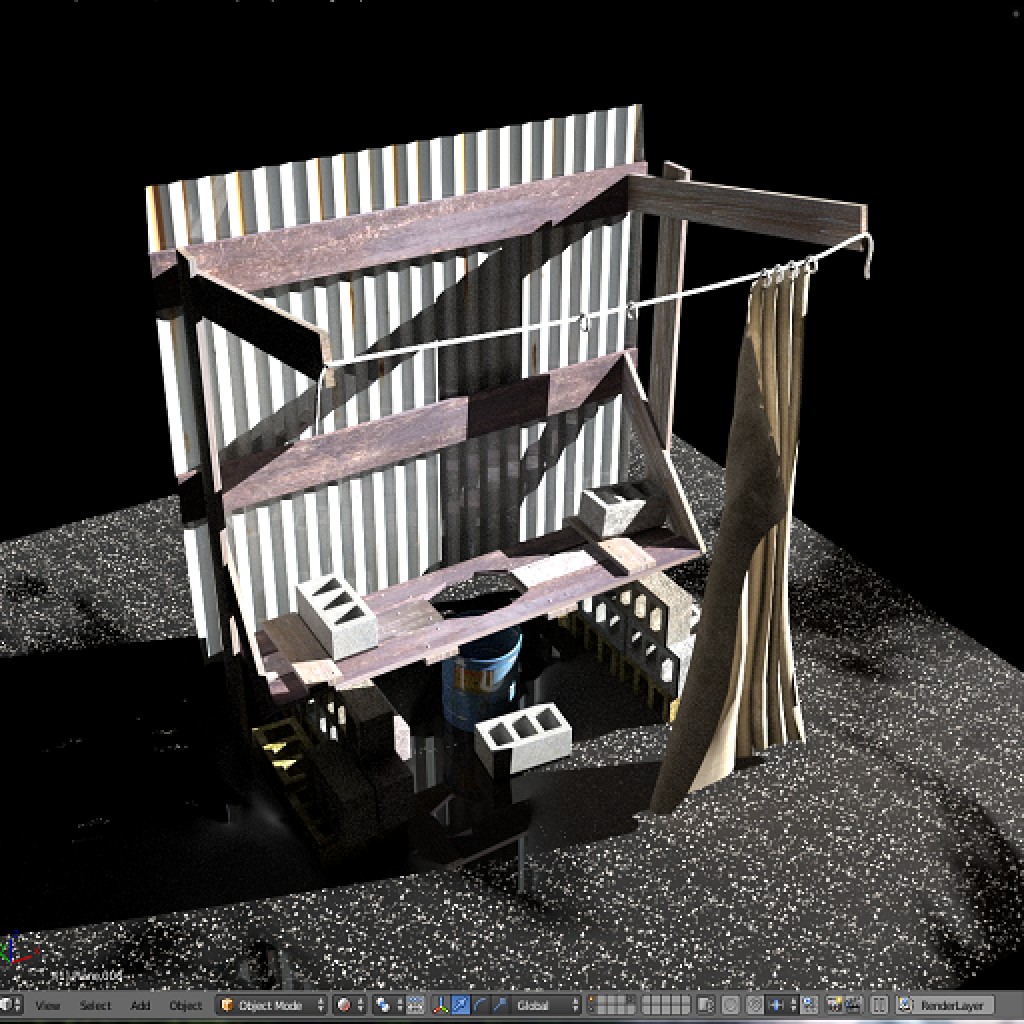Open the Add menu
The height and width of the screenshot is (1024, 1024).
pos(140,1006)
